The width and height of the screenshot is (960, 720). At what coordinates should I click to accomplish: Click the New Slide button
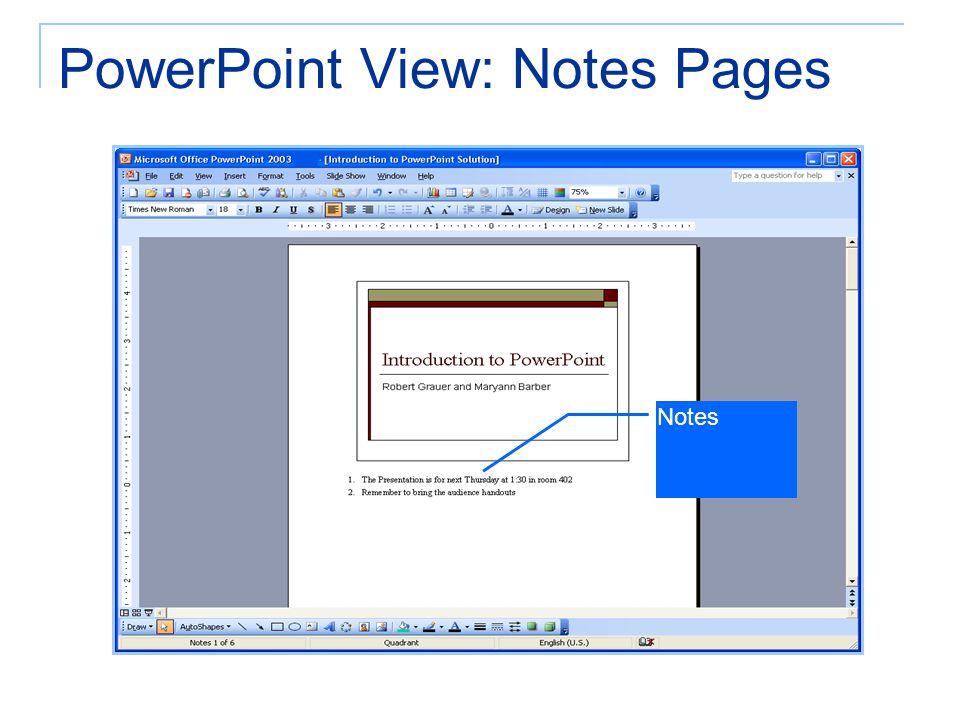point(600,209)
